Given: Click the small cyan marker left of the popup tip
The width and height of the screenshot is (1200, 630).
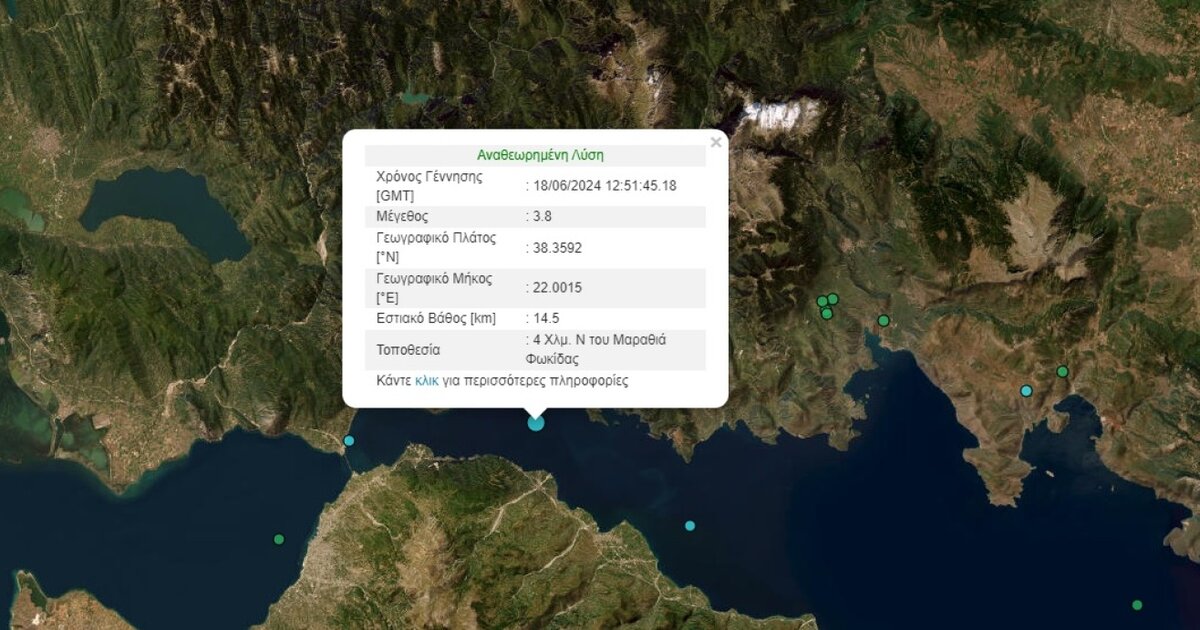Looking at the screenshot, I should (349, 440).
